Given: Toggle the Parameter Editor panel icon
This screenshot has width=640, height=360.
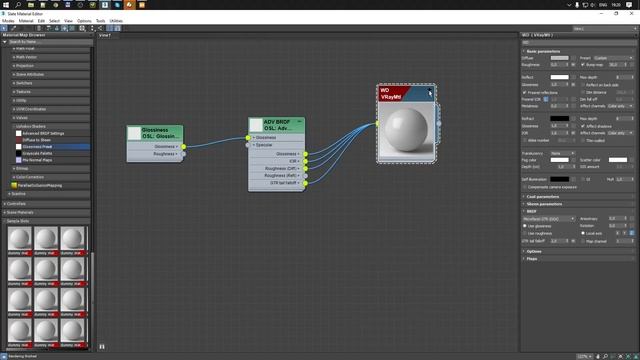Looking at the screenshot, I should pyautogui.click(x=118, y=28).
